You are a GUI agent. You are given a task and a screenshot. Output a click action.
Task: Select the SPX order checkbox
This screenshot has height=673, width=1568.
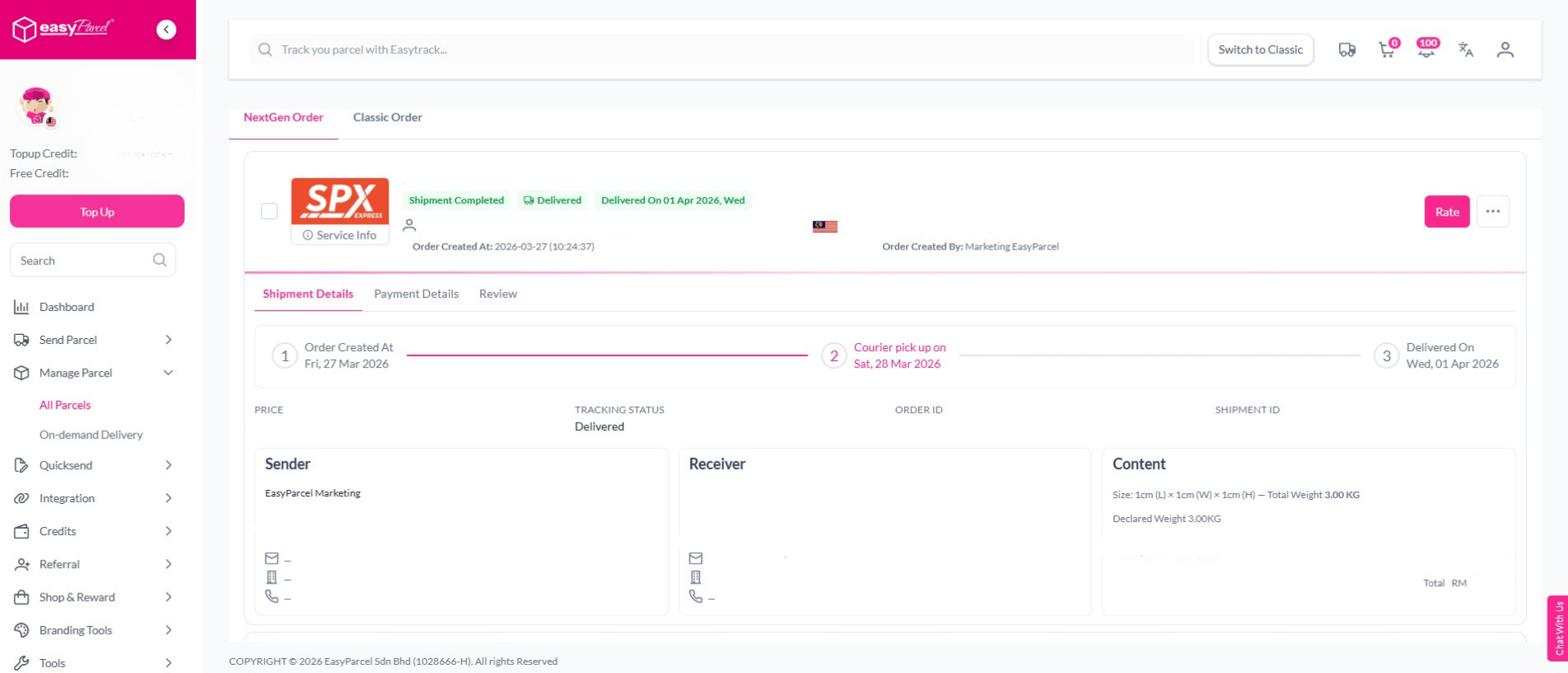[269, 212]
